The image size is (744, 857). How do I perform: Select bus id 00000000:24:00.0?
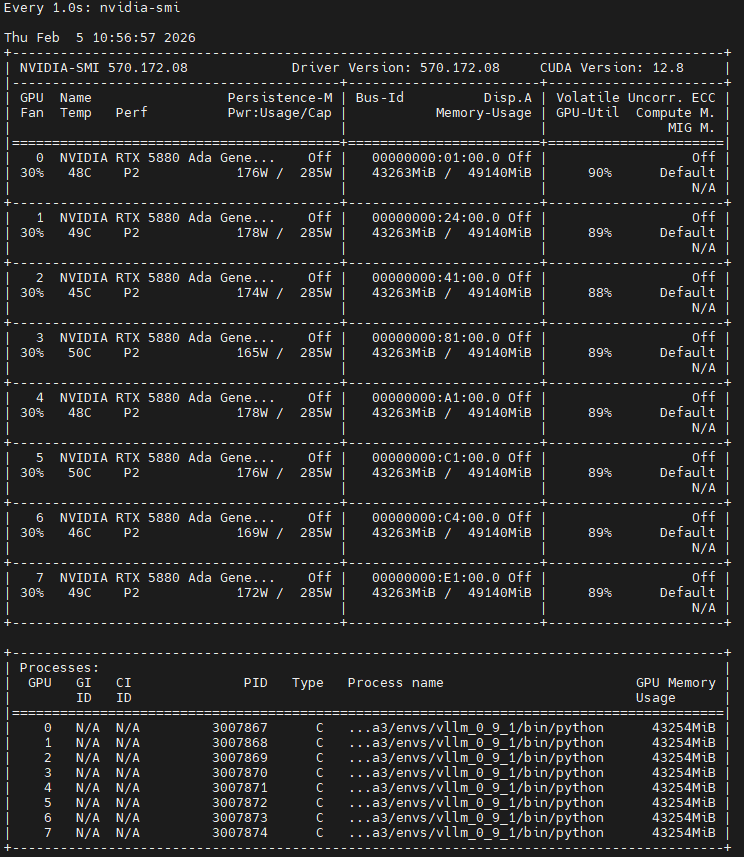[x=436, y=218]
